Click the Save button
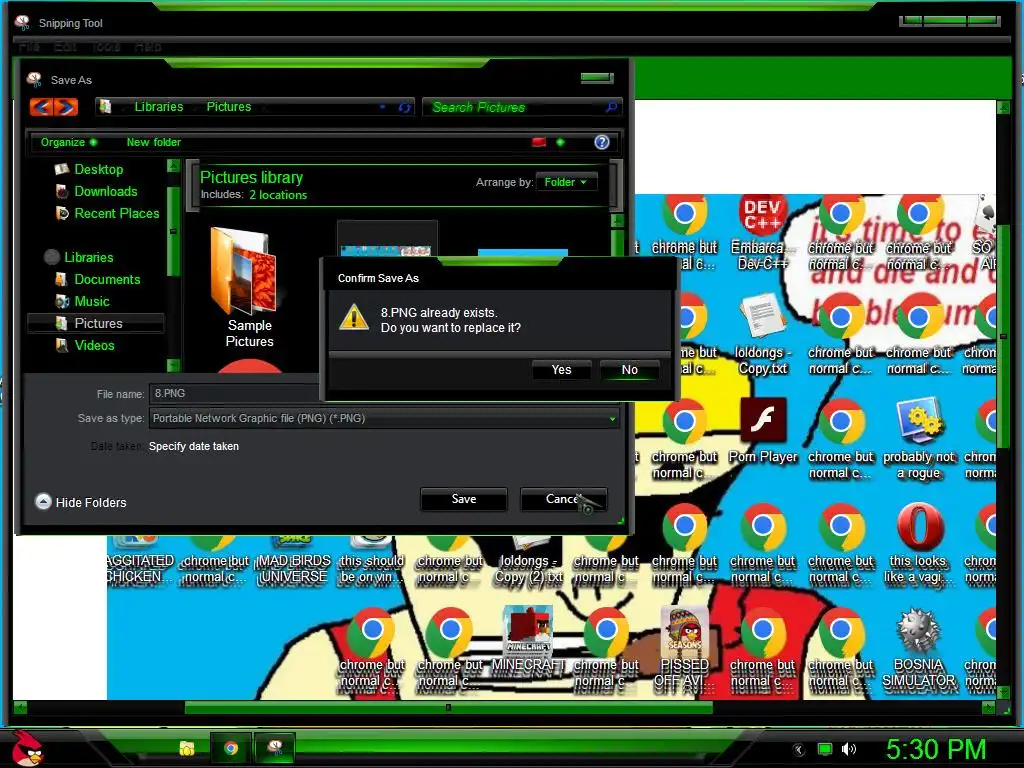The width and height of the screenshot is (1024, 768). (x=464, y=499)
